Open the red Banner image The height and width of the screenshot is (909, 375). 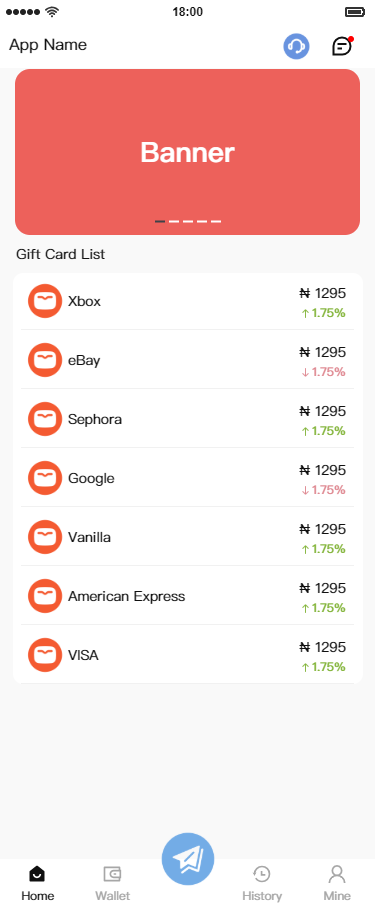coord(187,152)
